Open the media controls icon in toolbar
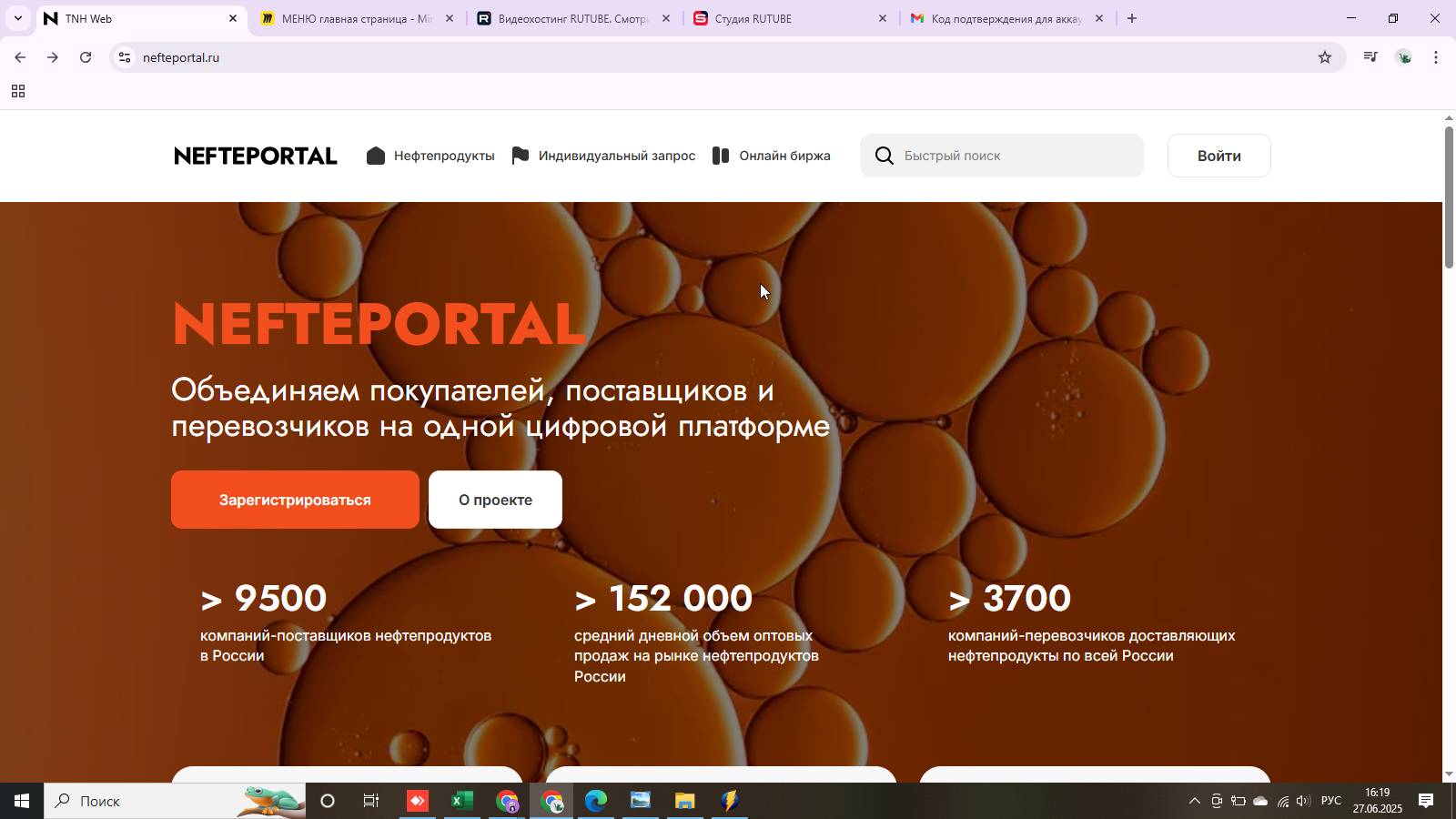Image resolution: width=1456 pixels, height=819 pixels. point(1370,57)
